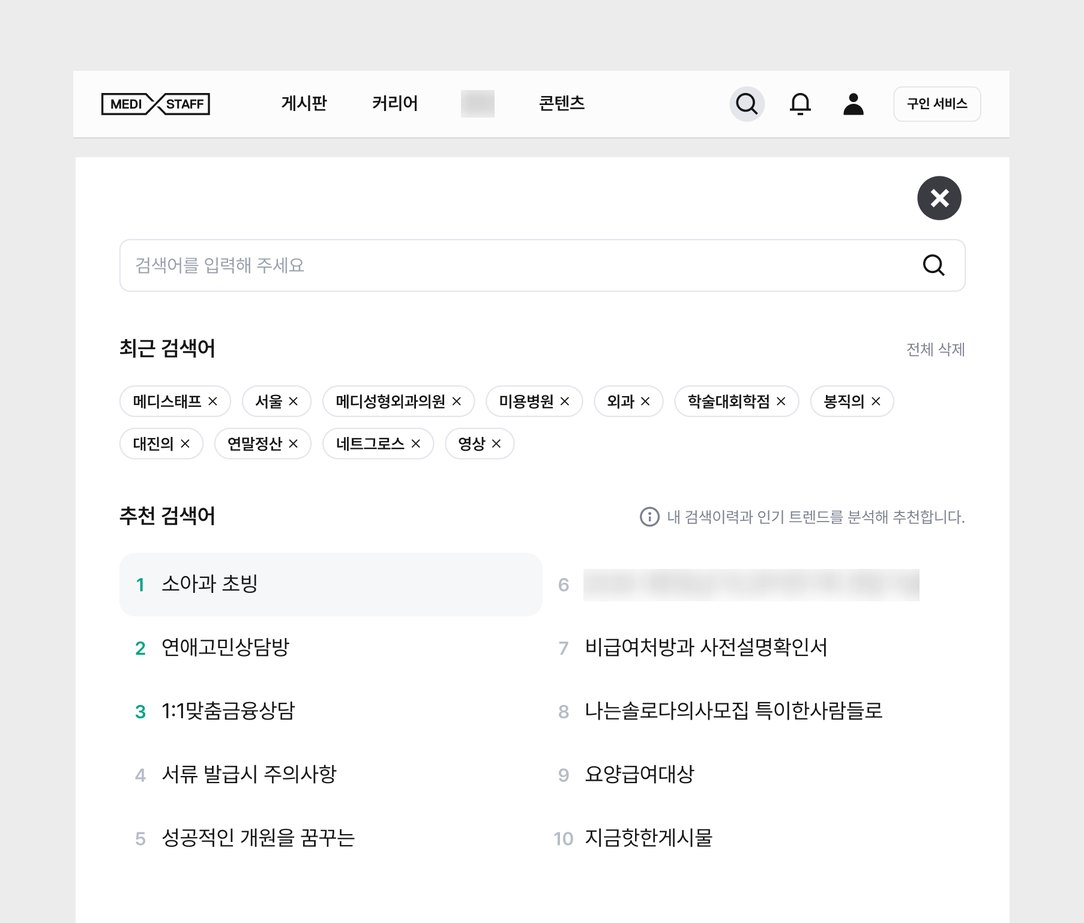Search recent term 서울
The image size is (1084, 923).
269,402
